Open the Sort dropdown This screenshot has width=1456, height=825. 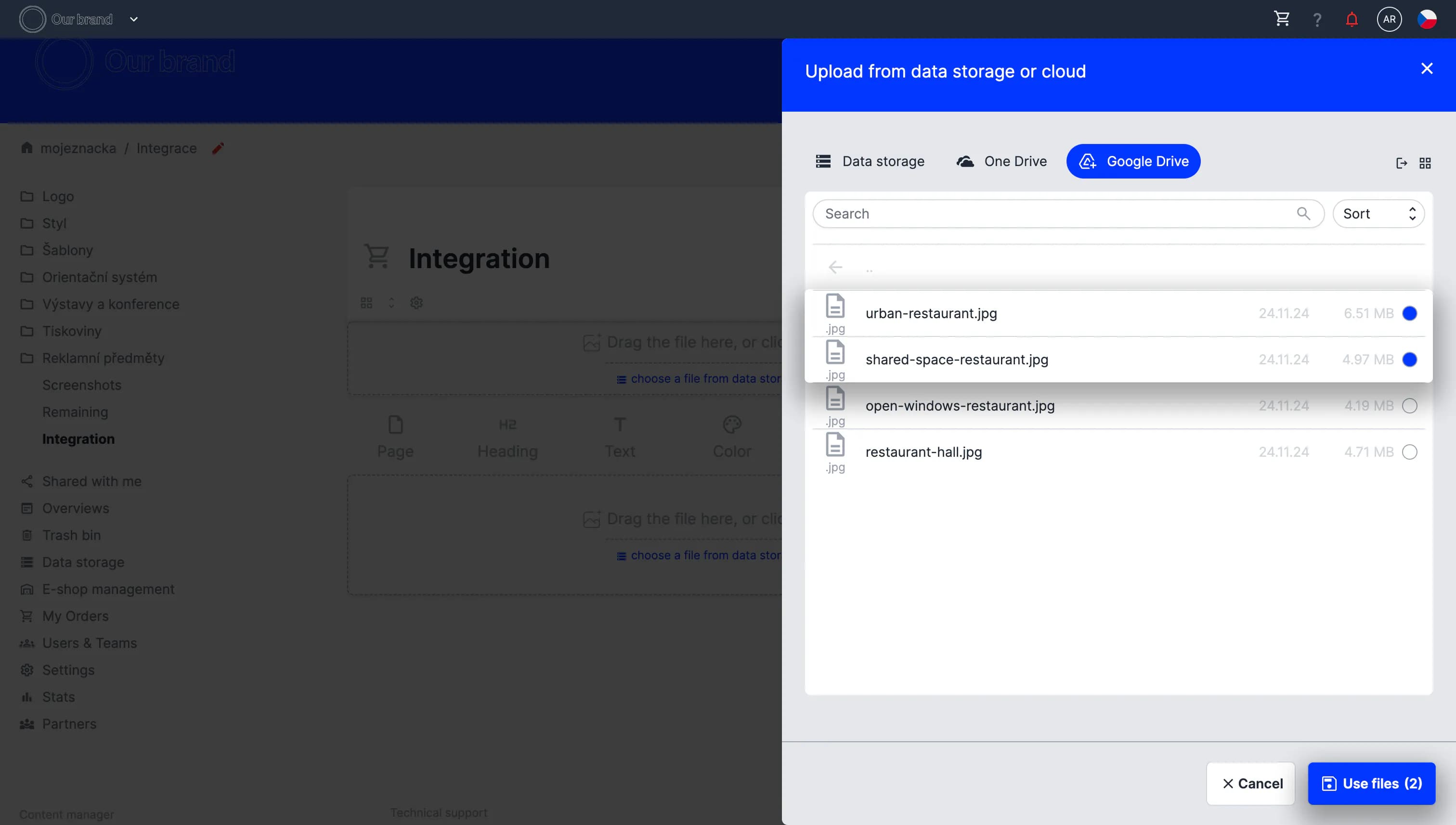pos(1378,214)
